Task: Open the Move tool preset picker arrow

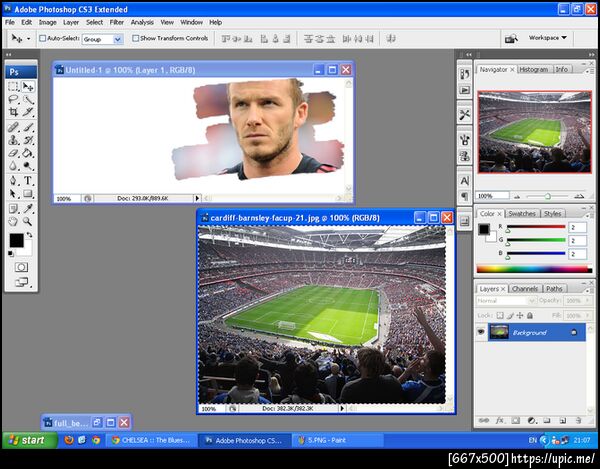Action: 28,39
